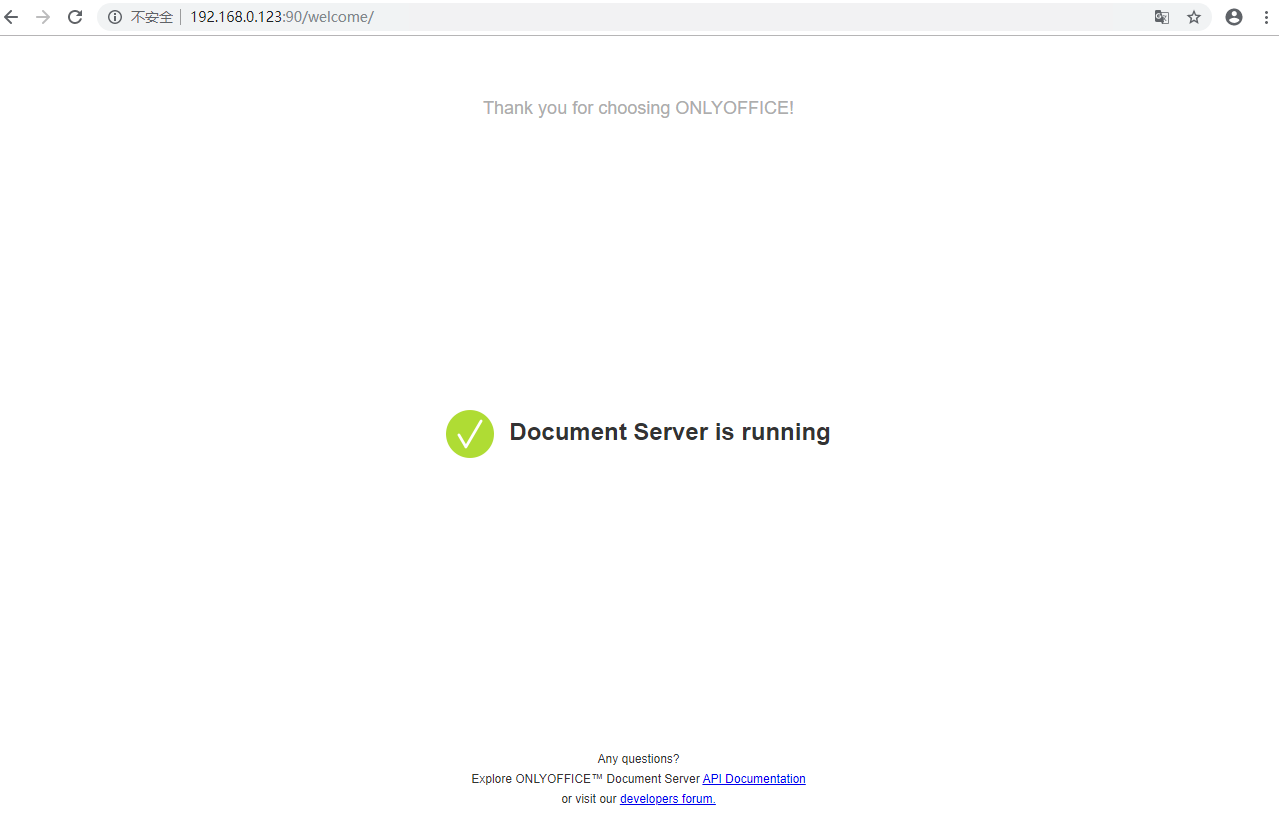Open the browser three-dot menu

tap(1266, 17)
